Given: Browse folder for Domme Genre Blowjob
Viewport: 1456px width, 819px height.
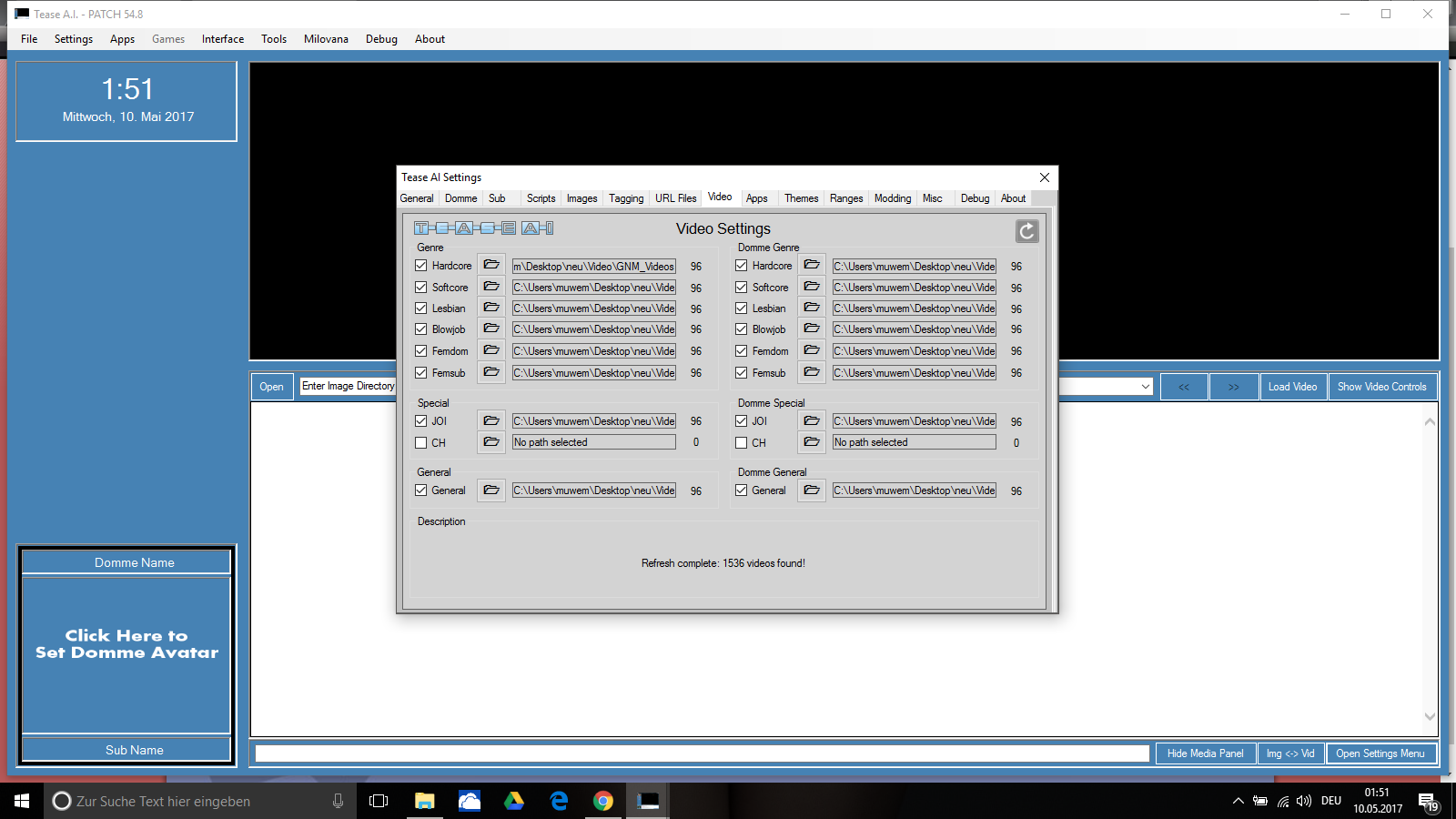Looking at the screenshot, I should click(812, 329).
